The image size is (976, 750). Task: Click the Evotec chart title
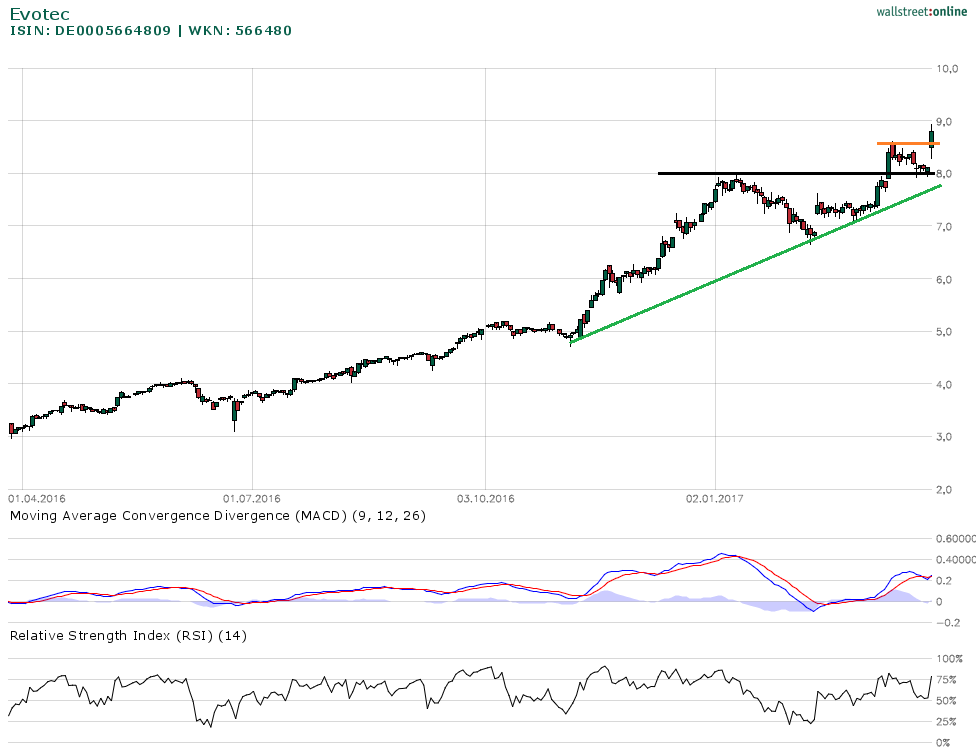tap(40, 14)
